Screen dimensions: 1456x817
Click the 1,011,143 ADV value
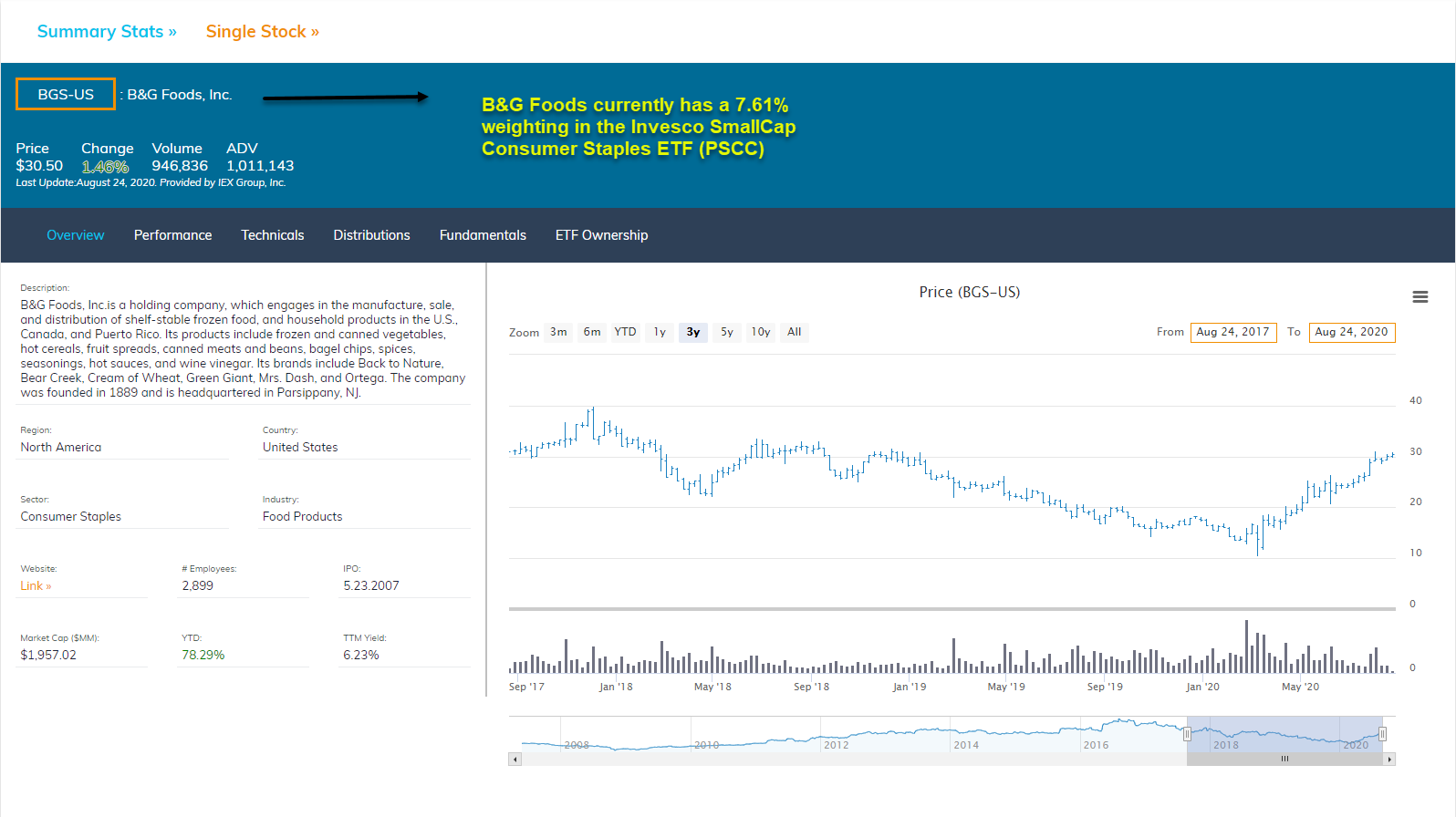pos(260,166)
